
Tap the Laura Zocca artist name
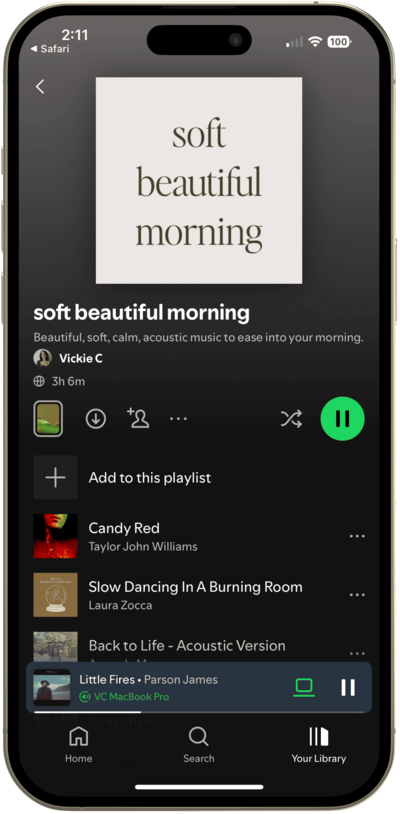(x=120, y=605)
